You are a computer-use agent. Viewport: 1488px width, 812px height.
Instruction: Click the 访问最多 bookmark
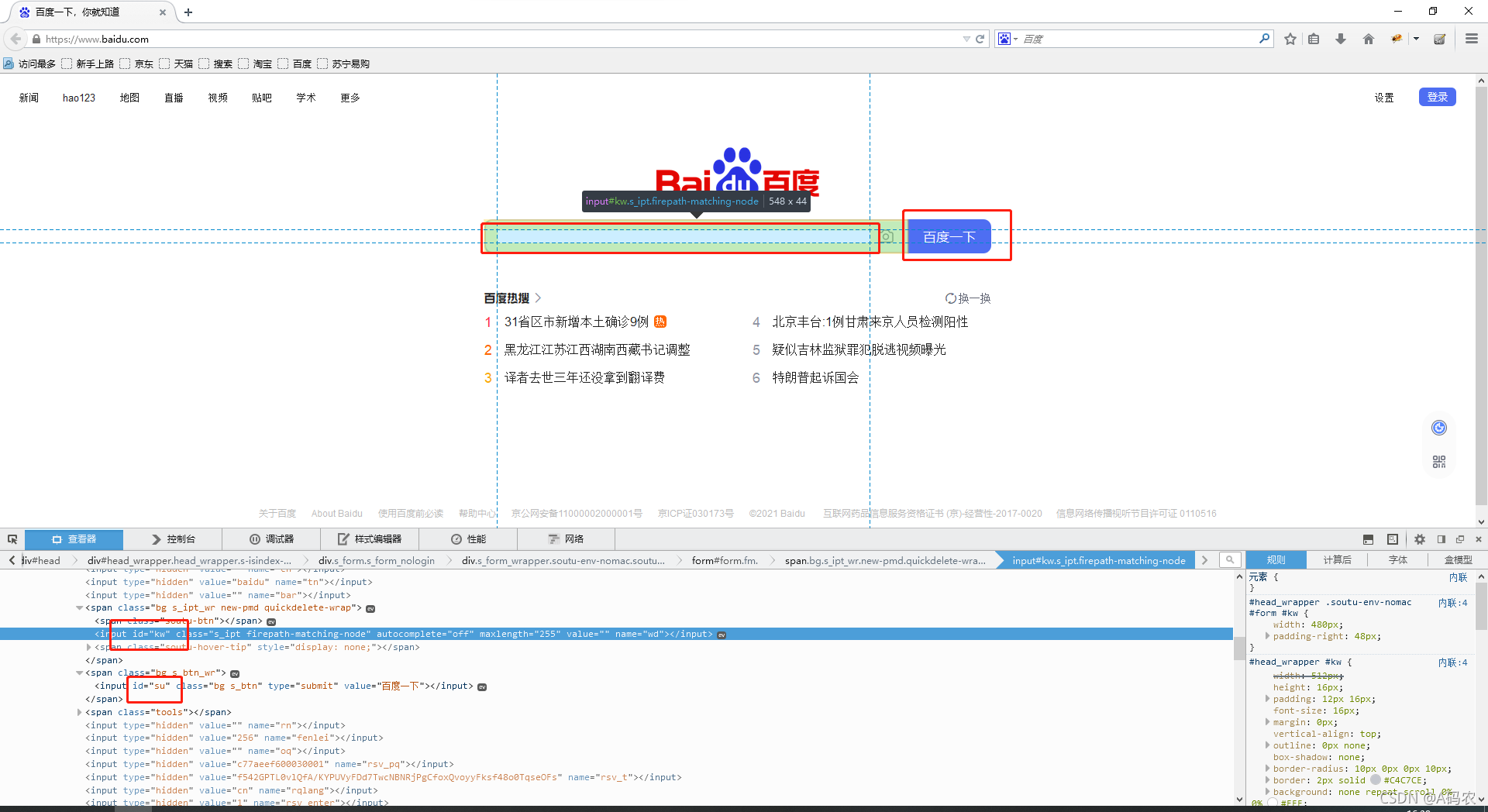[x=30, y=64]
